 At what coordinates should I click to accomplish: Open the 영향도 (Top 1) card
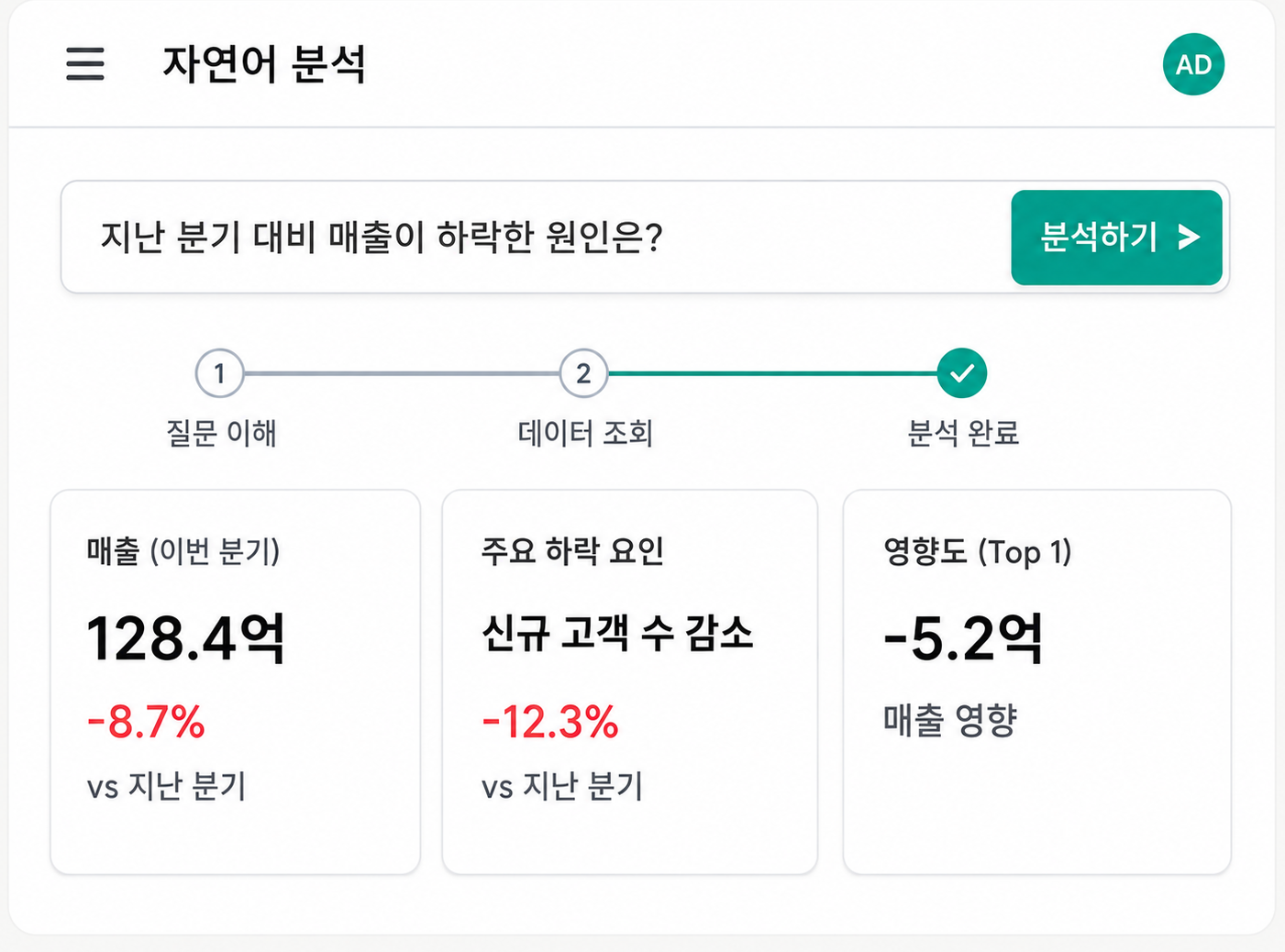pyautogui.click(x=1036, y=682)
